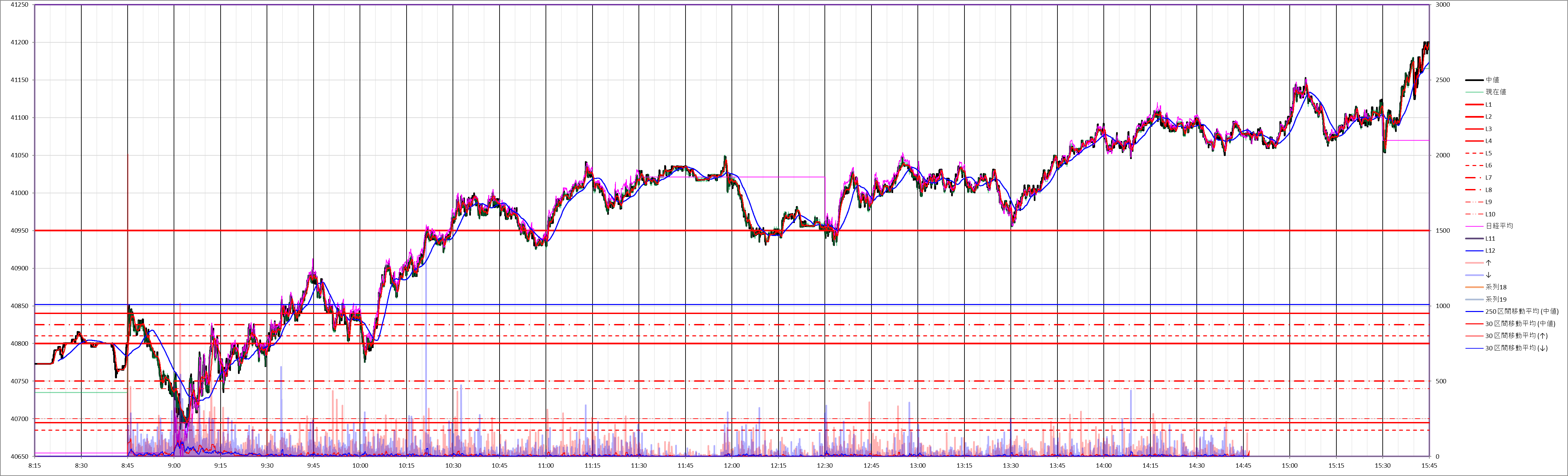Click the 12:30 time axis label
1568x476 pixels.
pos(825,466)
